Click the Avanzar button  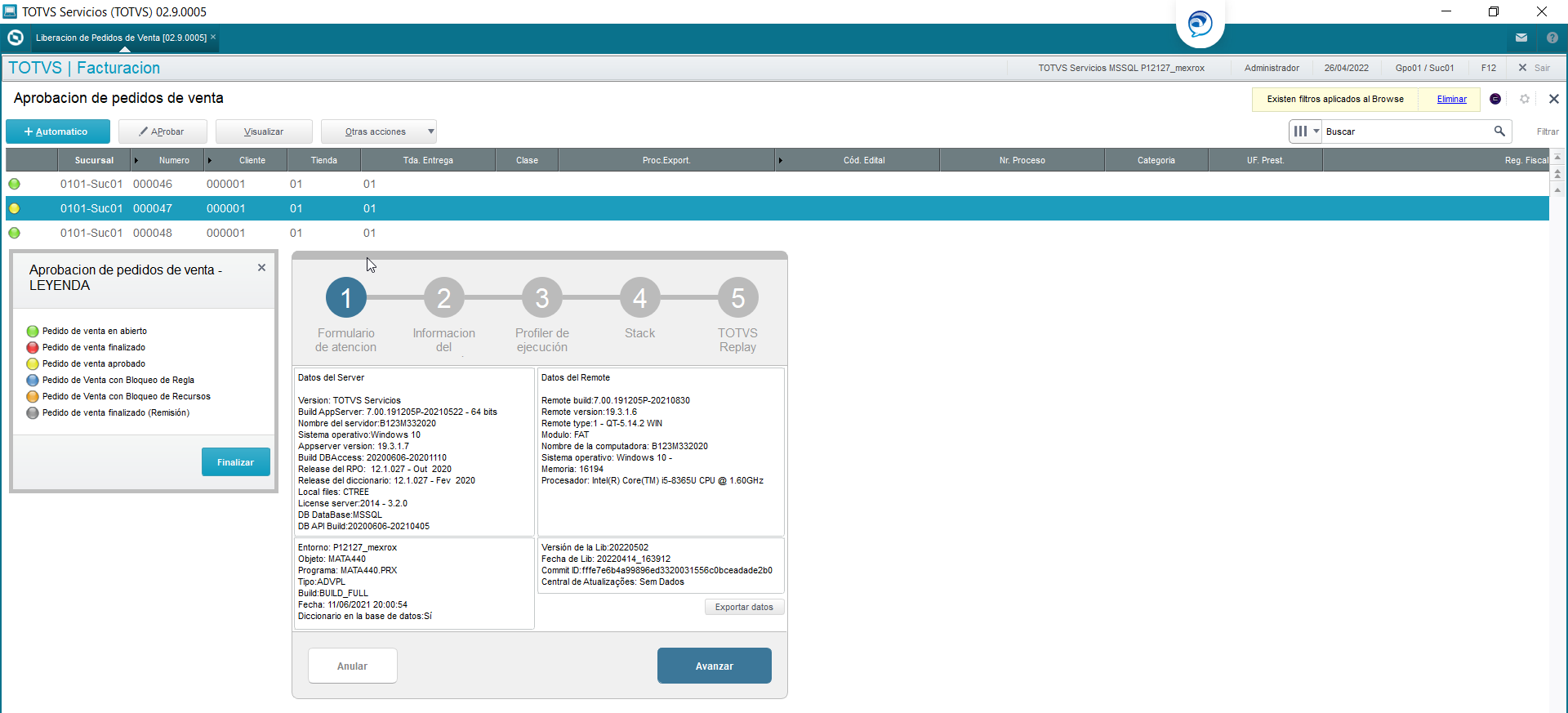coord(715,666)
